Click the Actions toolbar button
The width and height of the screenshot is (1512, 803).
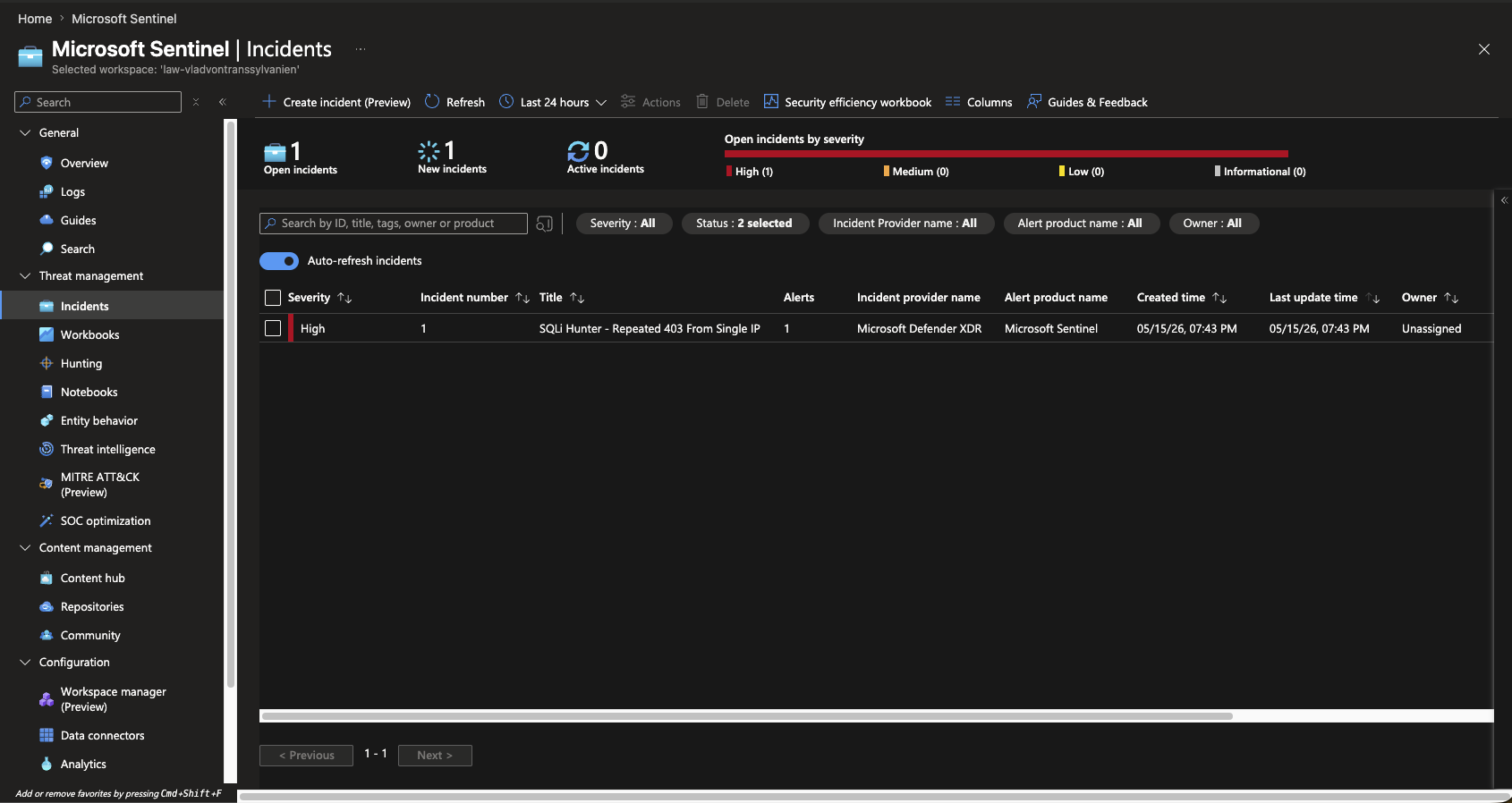click(x=651, y=102)
